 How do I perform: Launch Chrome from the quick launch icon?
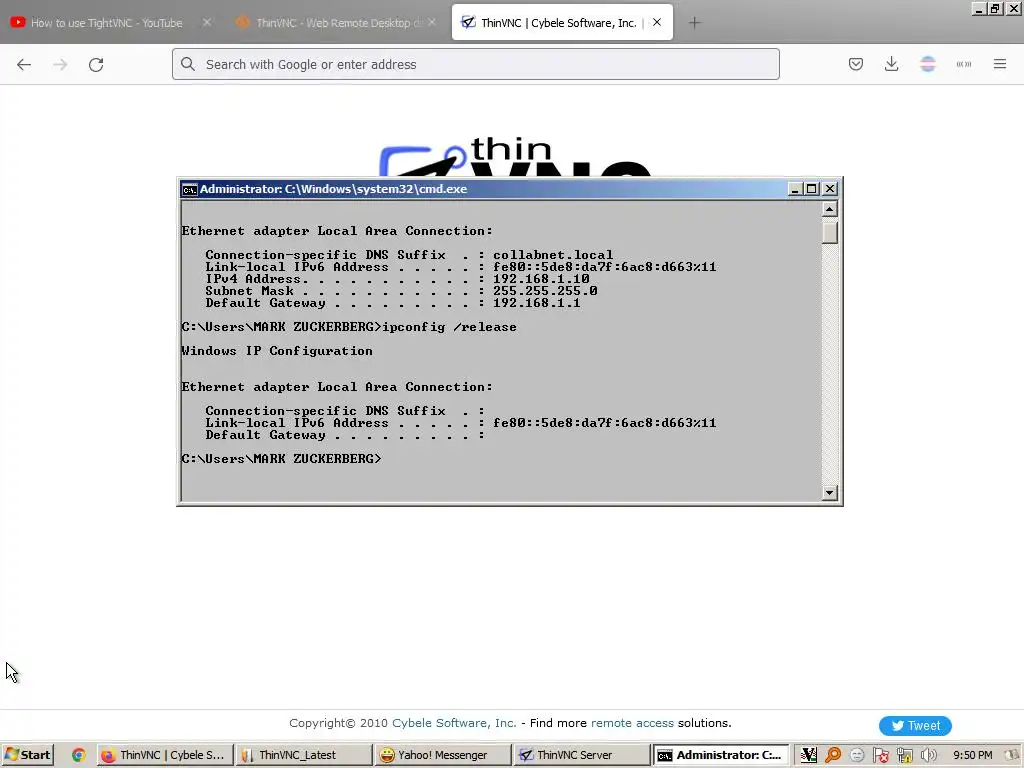[78, 755]
